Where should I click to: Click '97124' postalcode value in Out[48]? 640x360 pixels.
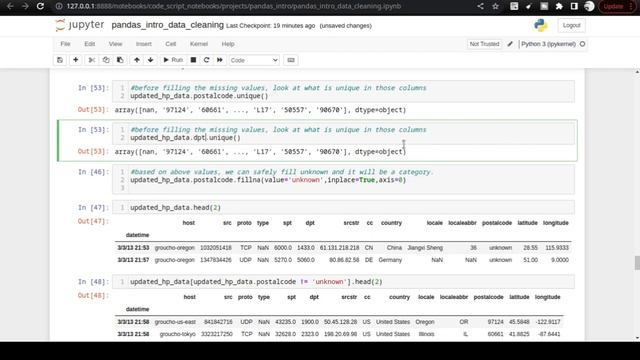(x=496, y=322)
